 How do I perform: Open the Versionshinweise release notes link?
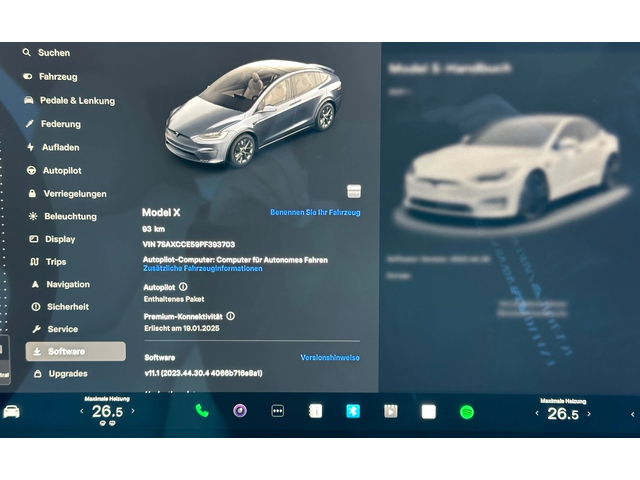330,358
